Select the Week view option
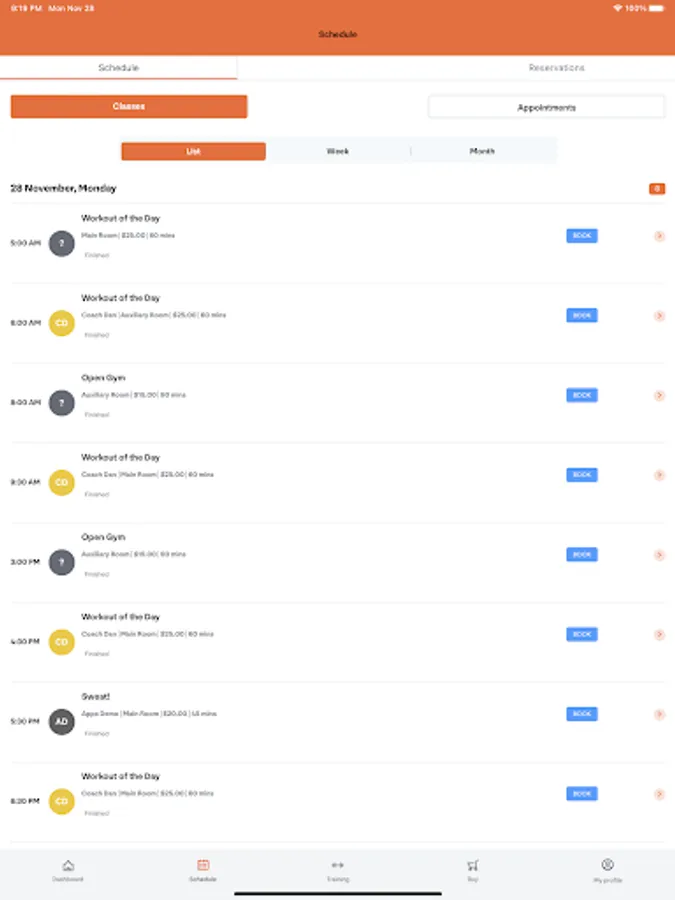Viewport: 675px width, 900px height. pos(337,151)
